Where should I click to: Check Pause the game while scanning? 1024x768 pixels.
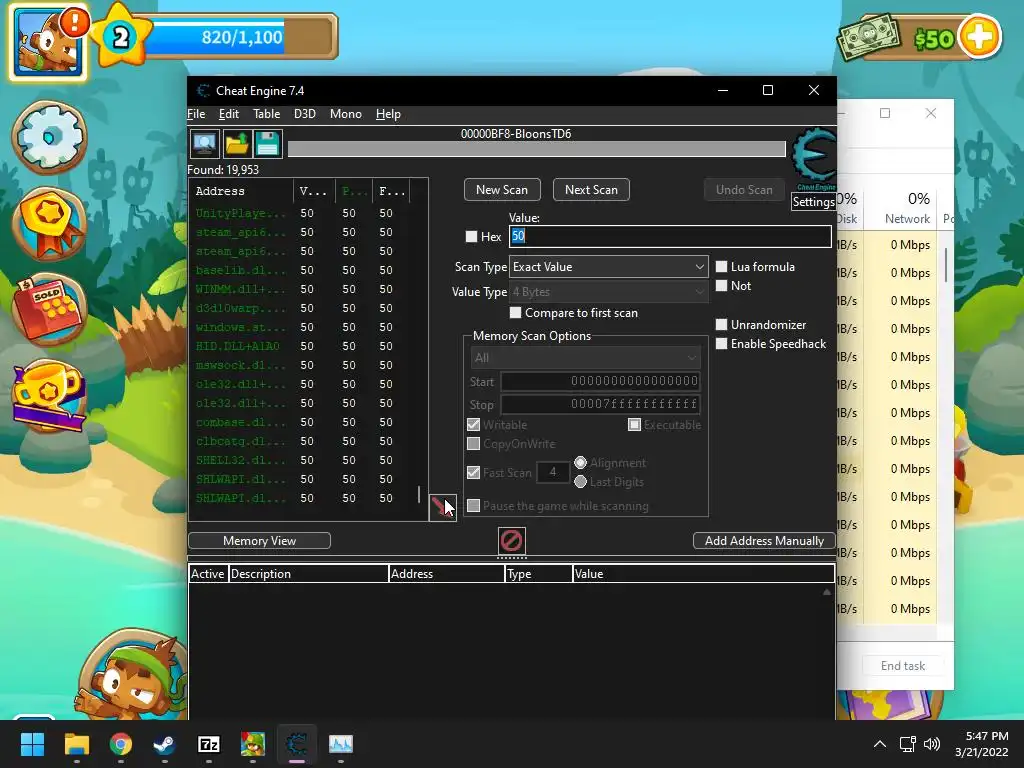click(473, 505)
